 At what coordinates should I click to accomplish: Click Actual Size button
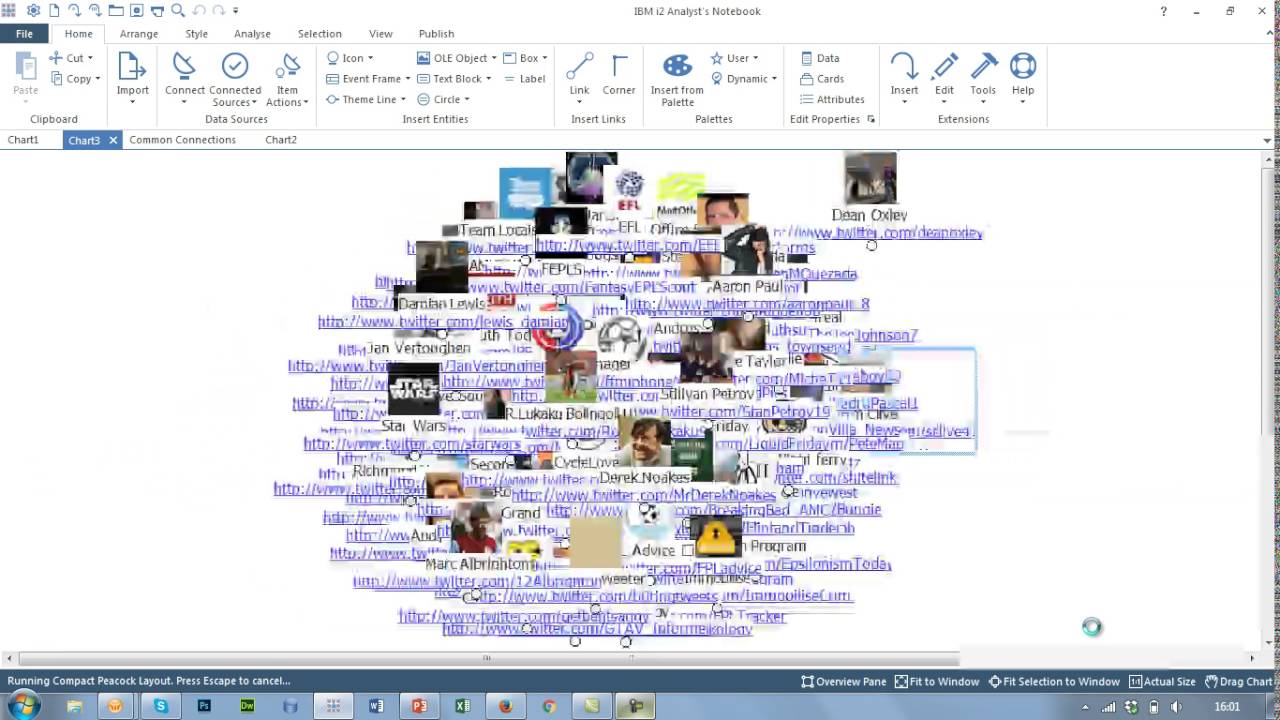tap(1162, 681)
